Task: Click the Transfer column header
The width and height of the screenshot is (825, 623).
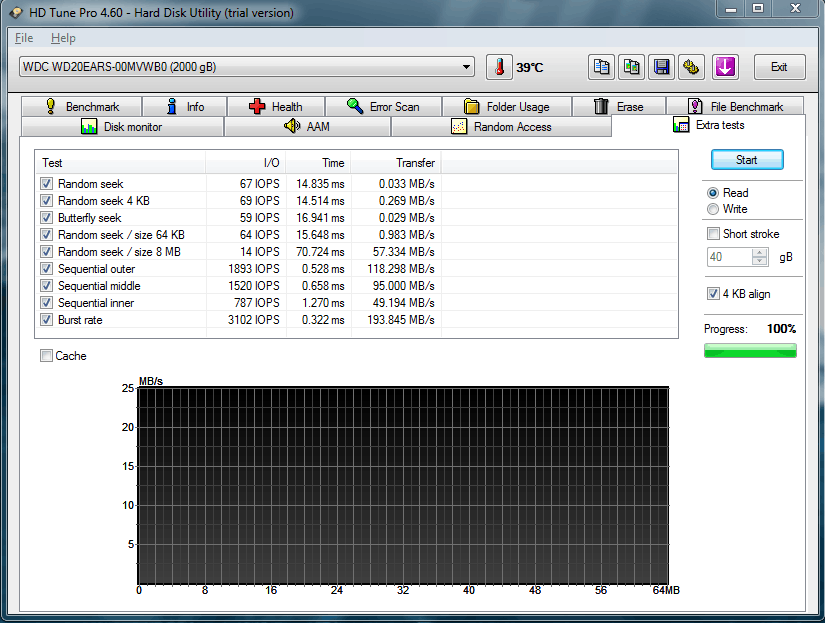Action: click(x=396, y=163)
